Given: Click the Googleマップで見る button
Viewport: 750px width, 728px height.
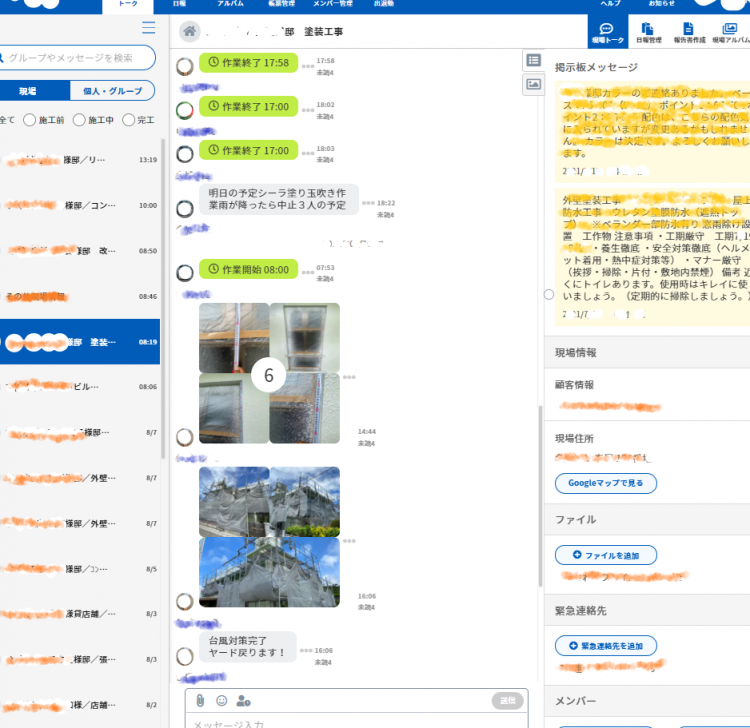Looking at the screenshot, I should (606, 483).
